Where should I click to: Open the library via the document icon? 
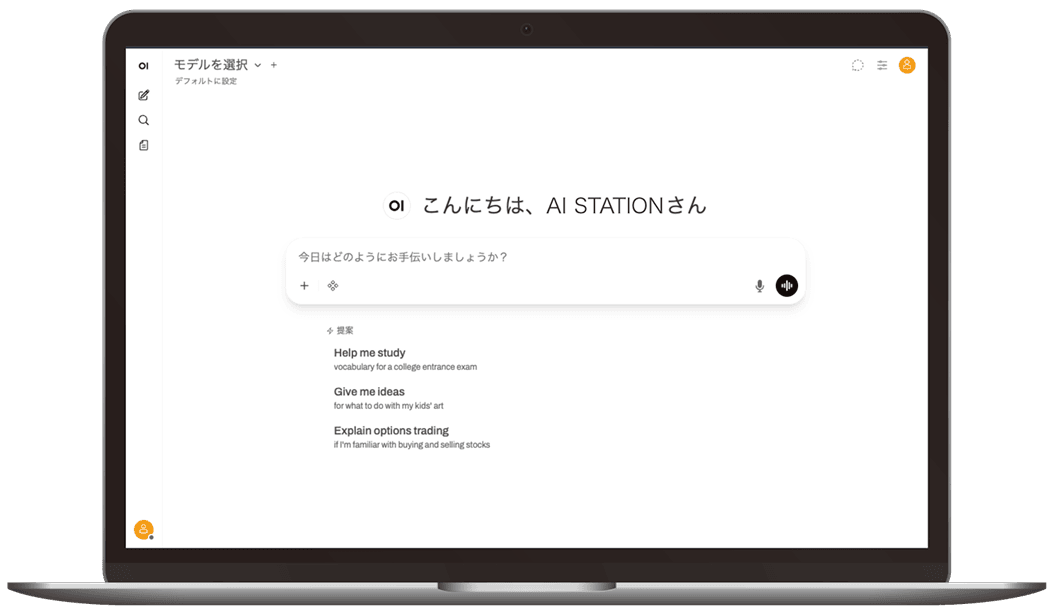pos(143,144)
